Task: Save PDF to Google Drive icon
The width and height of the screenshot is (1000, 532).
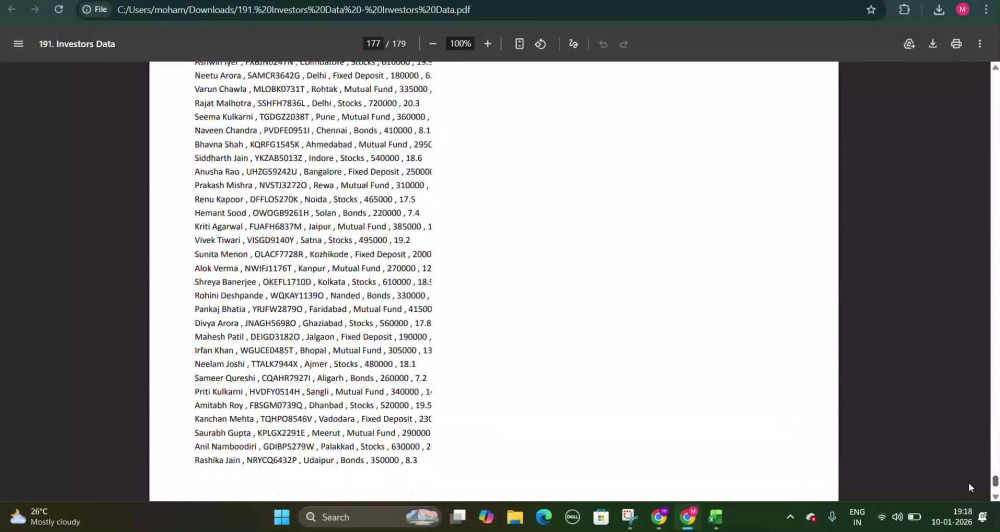Action: pyautogui.click(x=909, y=44)
